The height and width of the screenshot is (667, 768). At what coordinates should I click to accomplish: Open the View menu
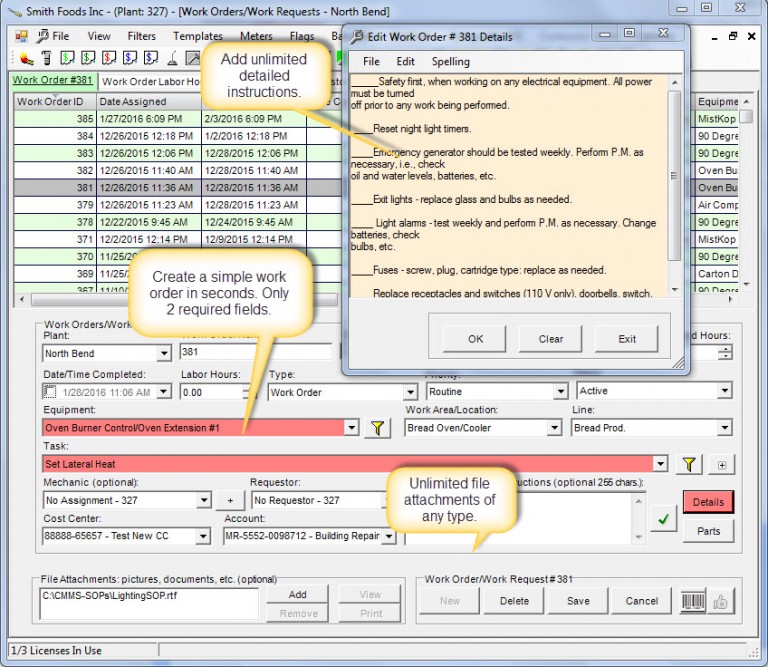pos(99,36)
